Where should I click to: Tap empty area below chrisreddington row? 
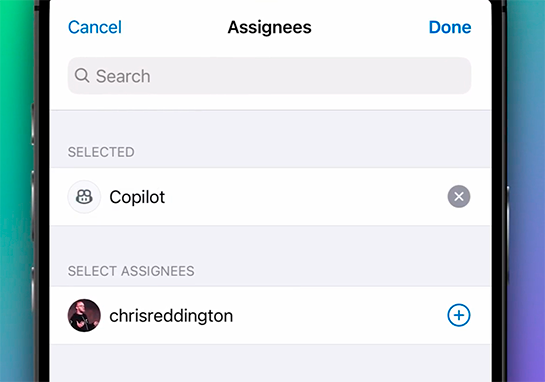tap(271, 363)
